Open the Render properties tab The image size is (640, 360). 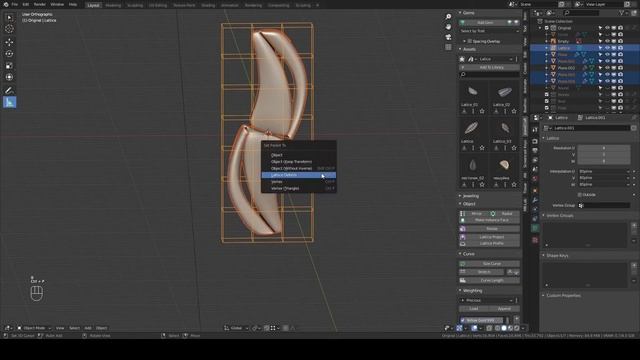click(535, 141)
